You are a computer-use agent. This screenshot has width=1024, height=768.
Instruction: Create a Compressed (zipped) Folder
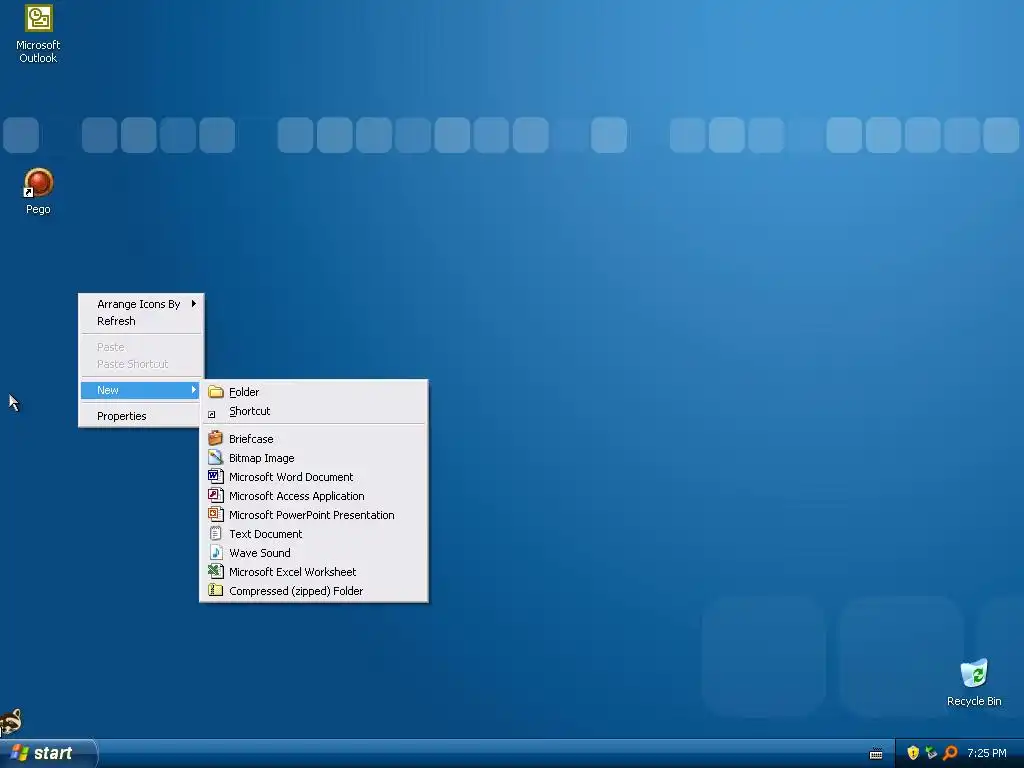313,590
